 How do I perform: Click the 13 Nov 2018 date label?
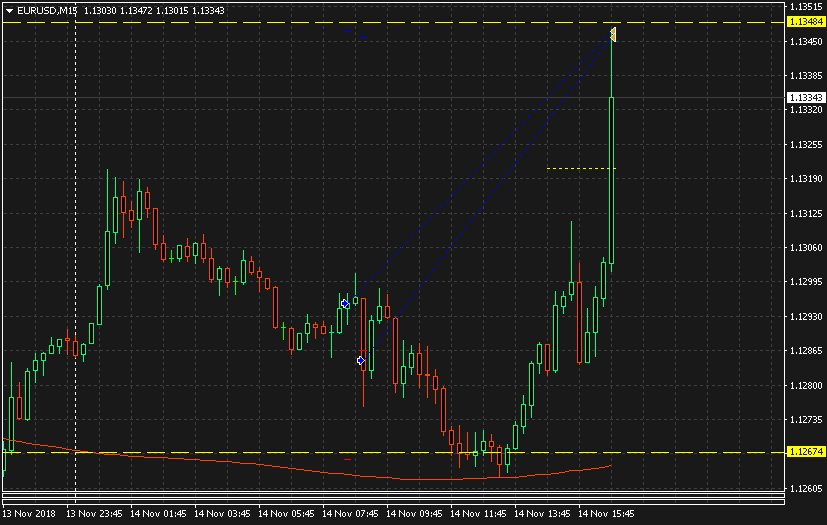29,513
